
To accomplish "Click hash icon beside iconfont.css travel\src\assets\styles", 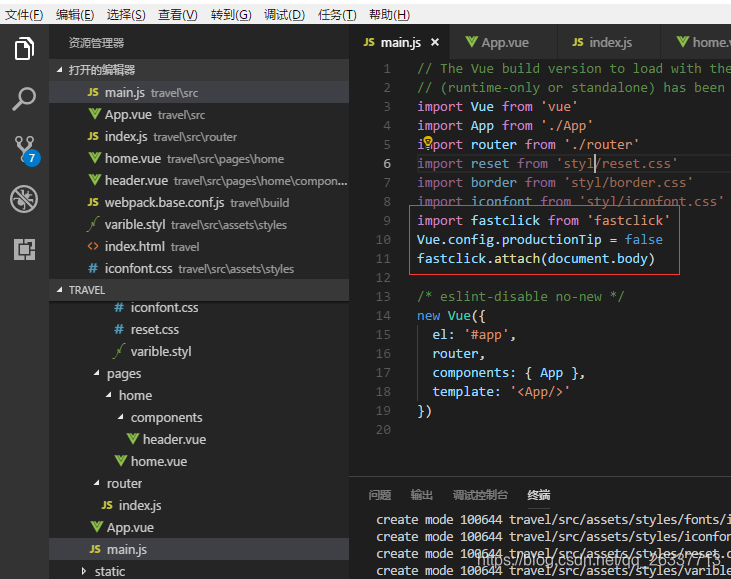I will (x=93, y=269).
